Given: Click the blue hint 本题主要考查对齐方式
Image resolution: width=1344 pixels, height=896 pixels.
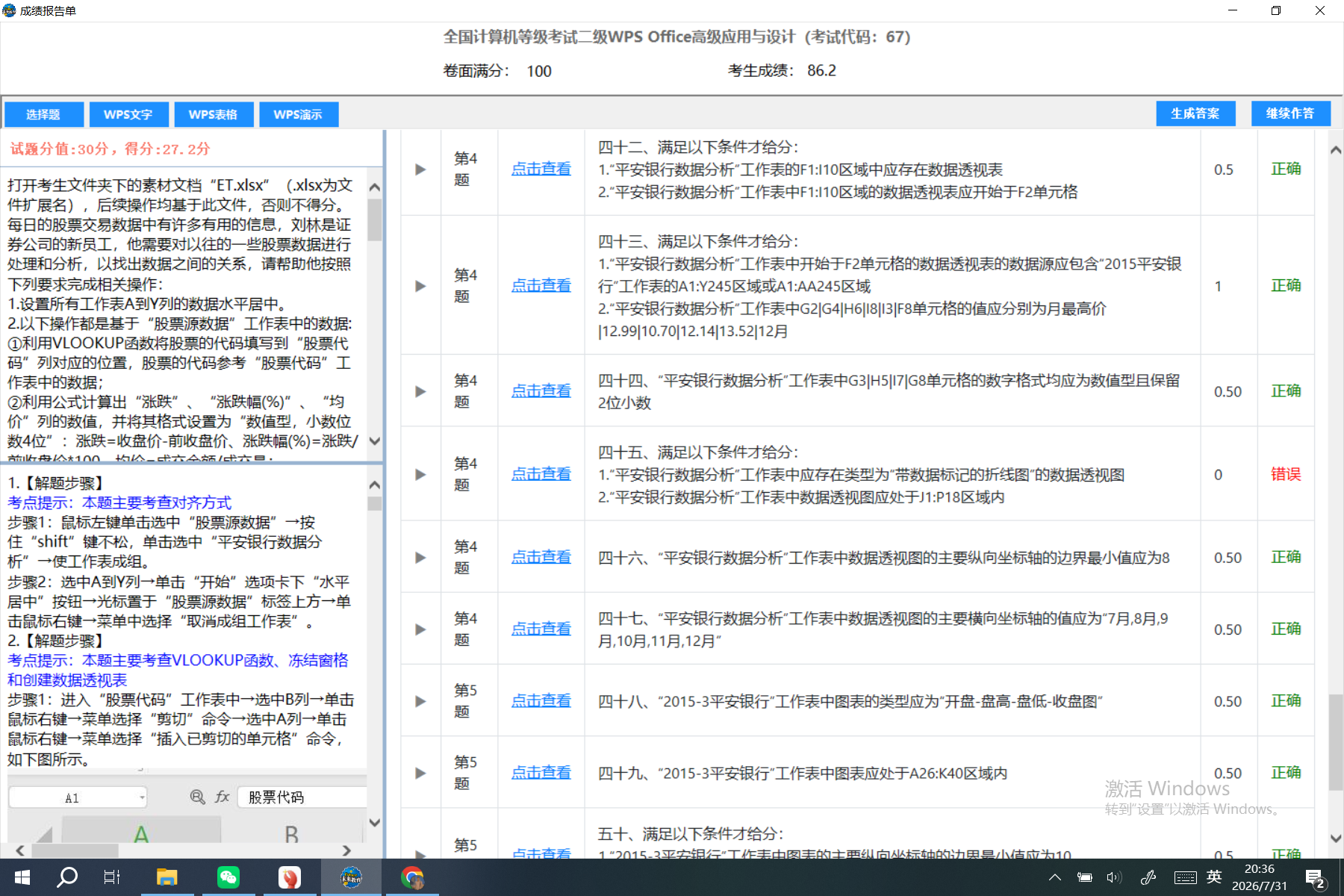Looking at the screenshot, I should [157, 503].
